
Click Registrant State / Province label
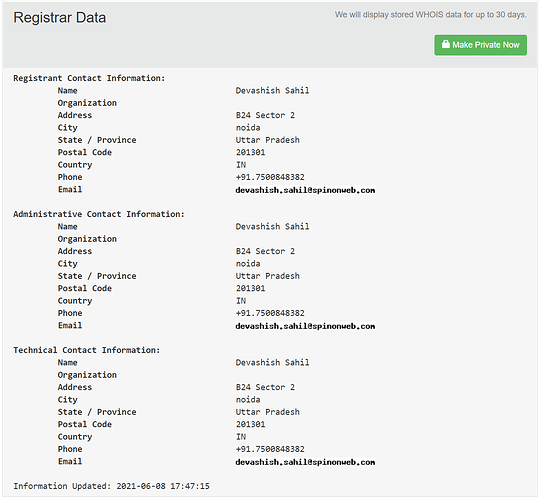(97, 140)
